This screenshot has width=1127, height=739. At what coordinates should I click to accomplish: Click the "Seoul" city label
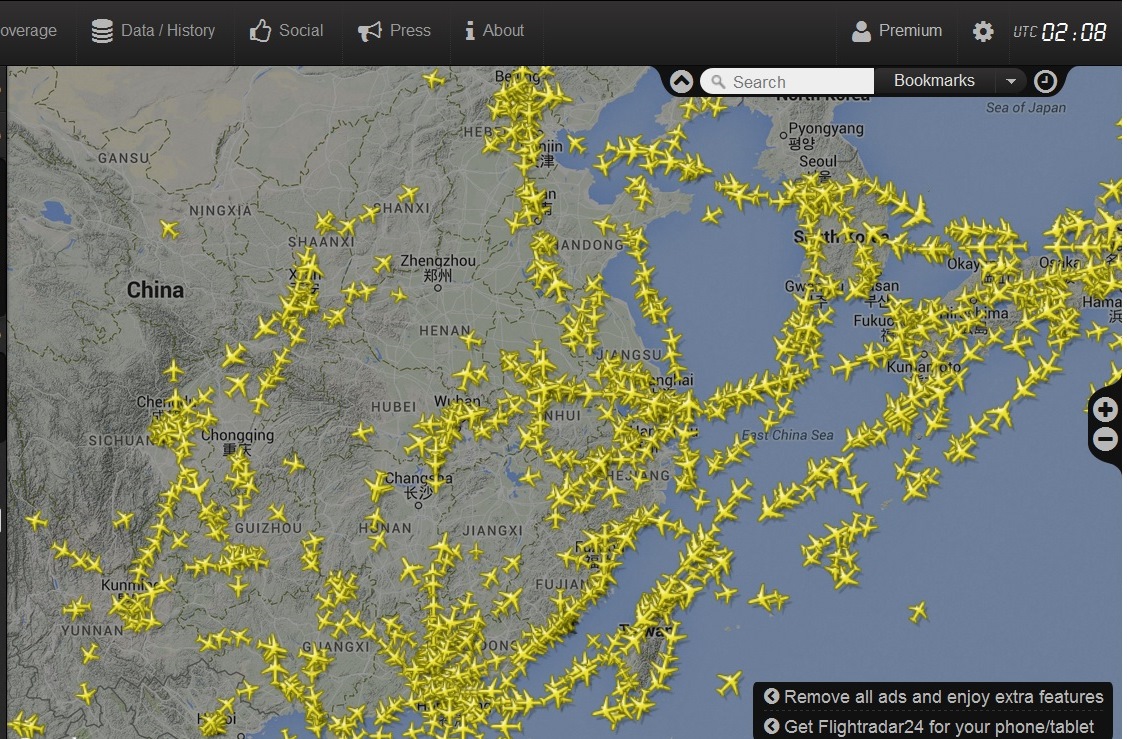(x=818, y=161)
